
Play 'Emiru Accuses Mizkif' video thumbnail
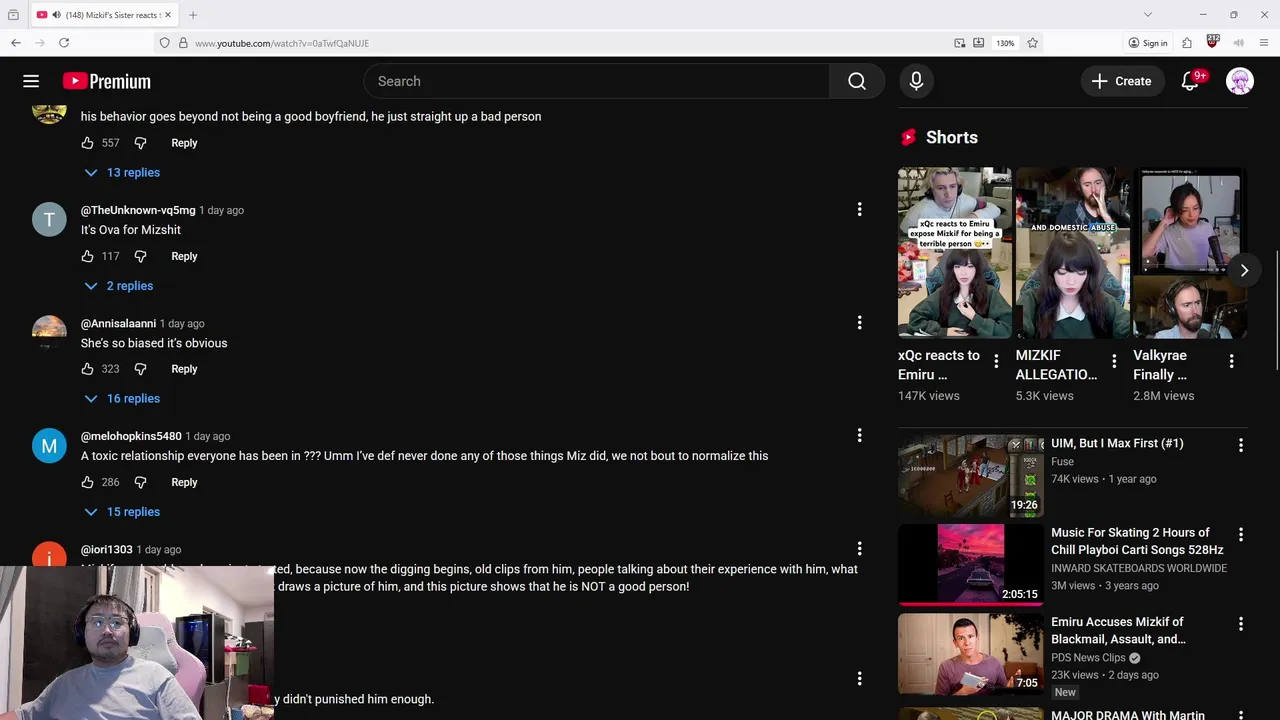point(970,654)
